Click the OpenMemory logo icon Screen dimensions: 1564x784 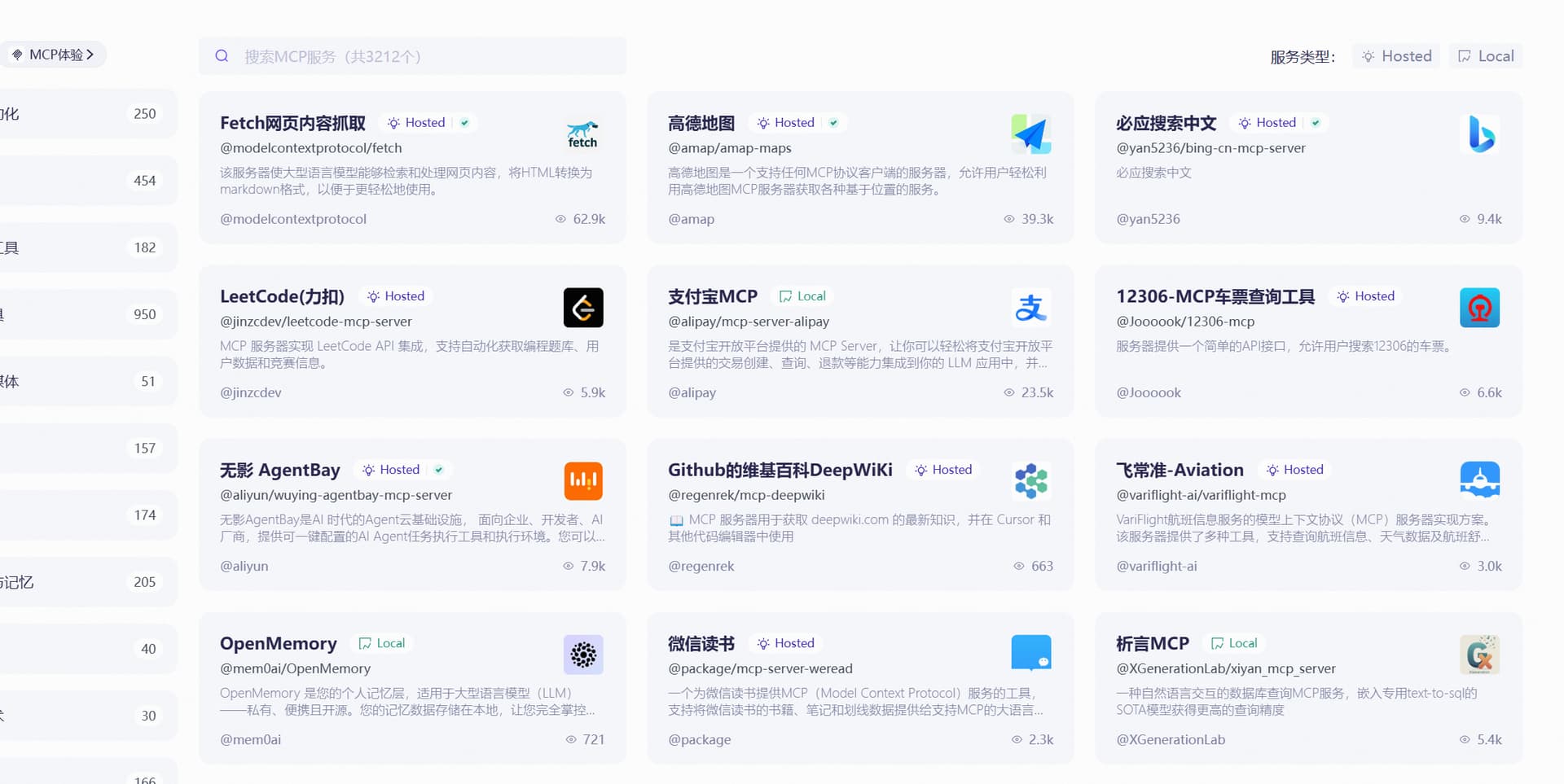point(583,655)
